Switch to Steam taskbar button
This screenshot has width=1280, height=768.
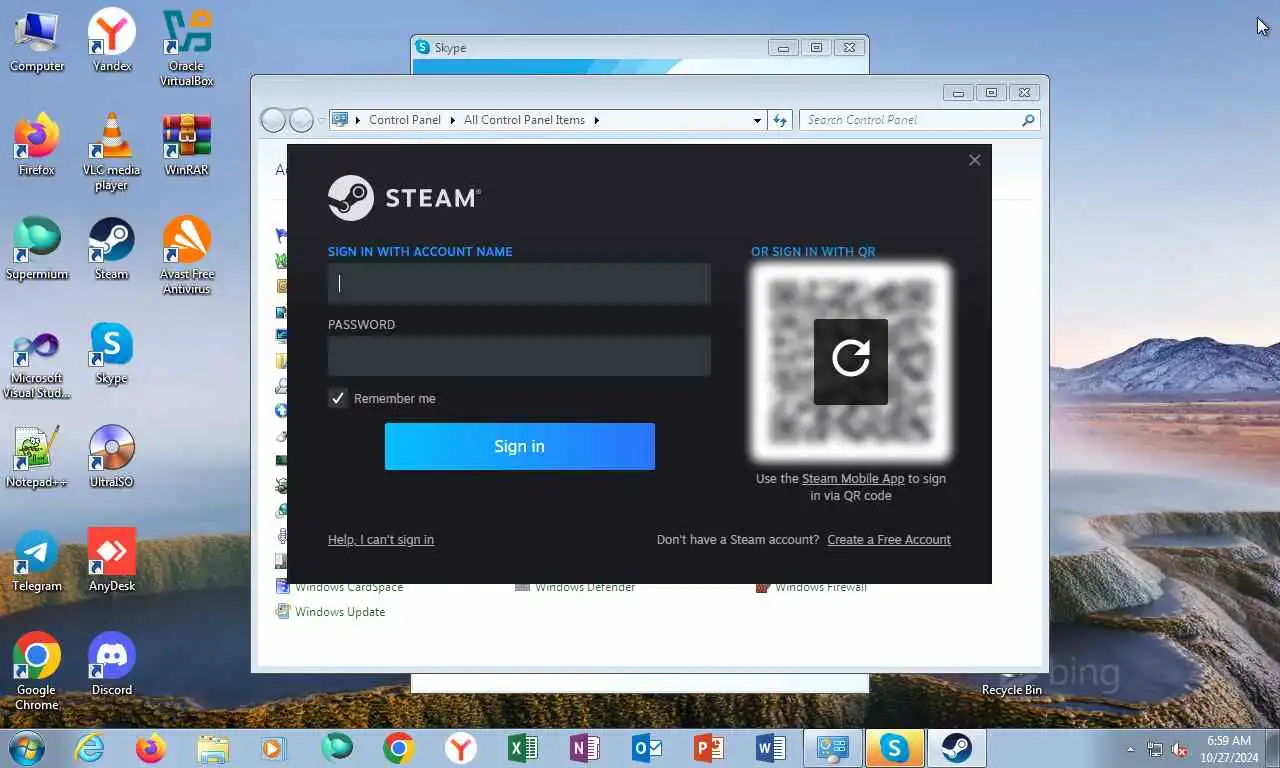click(x=957, y=748)
